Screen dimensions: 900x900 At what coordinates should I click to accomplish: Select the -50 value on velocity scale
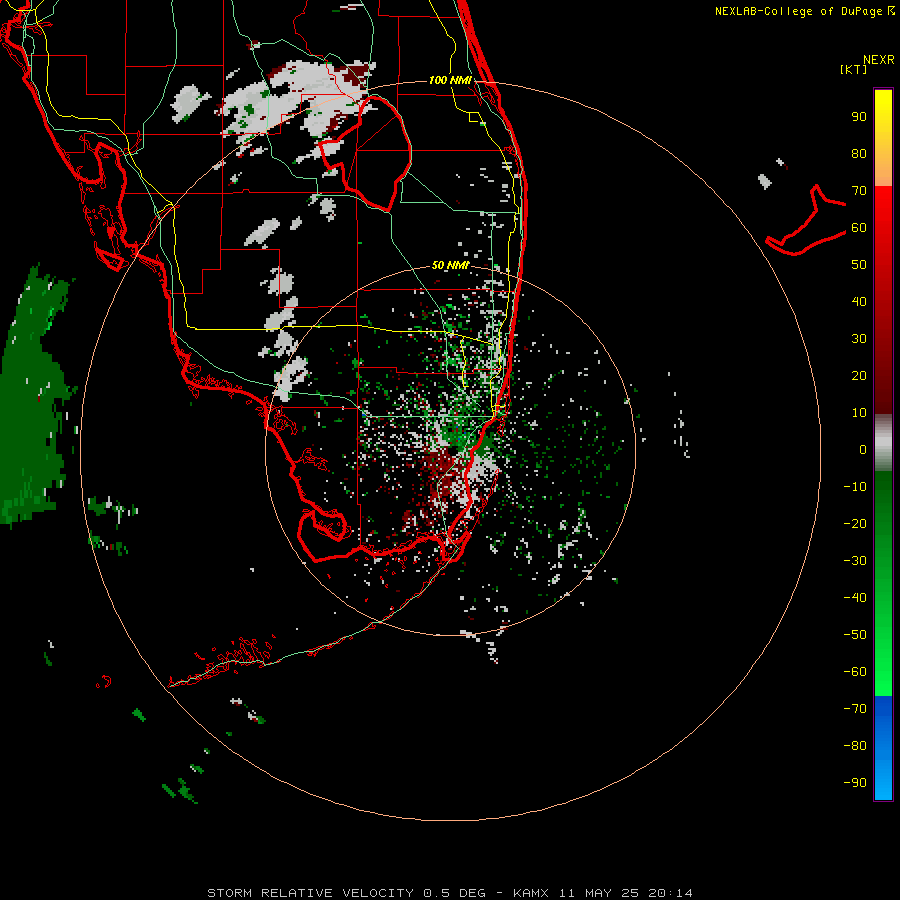pyautogui.click(x=855, y=635)
